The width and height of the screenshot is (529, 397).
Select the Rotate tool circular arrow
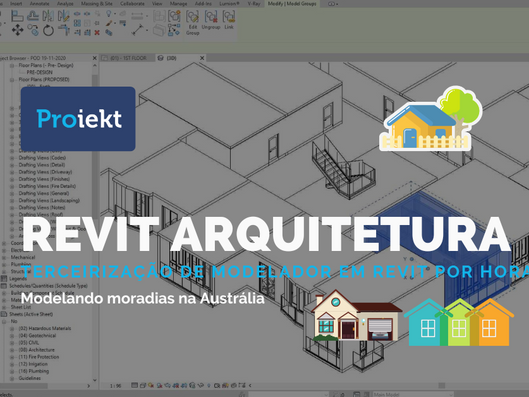point(48,30)
